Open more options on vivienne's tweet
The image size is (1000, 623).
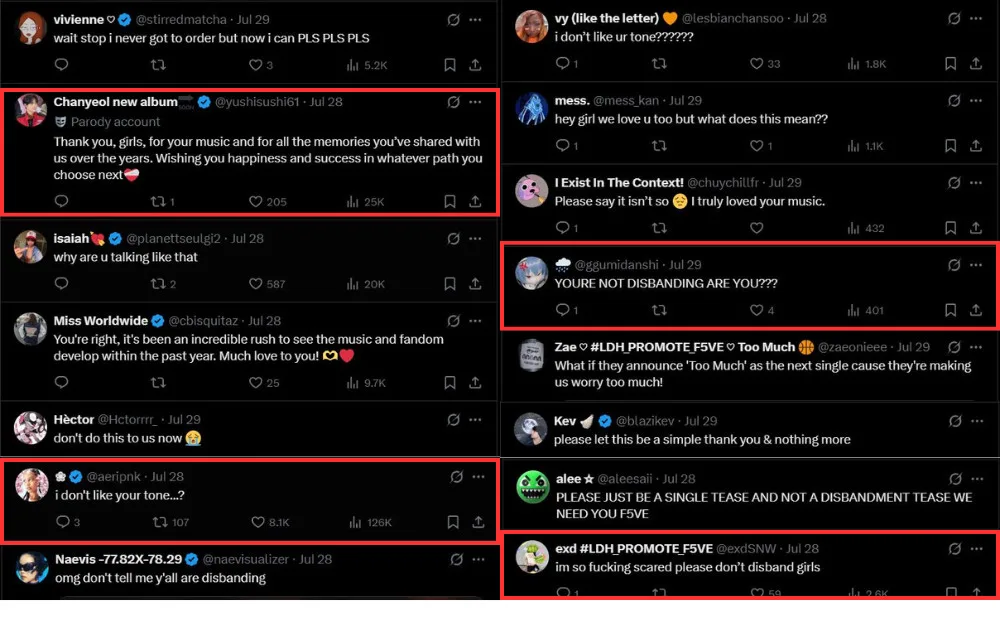point(476,19)
